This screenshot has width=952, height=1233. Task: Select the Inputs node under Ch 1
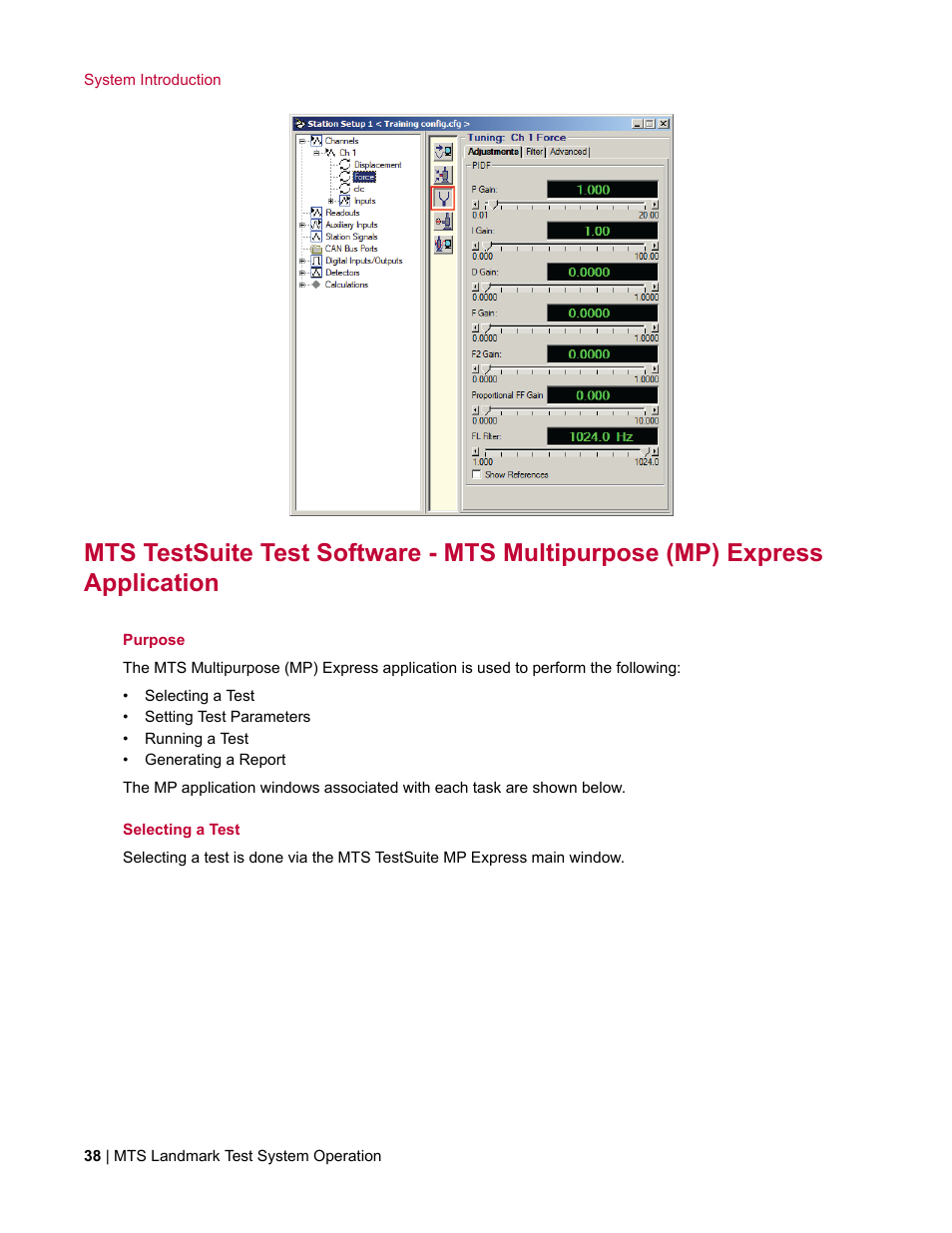point(364,201)
